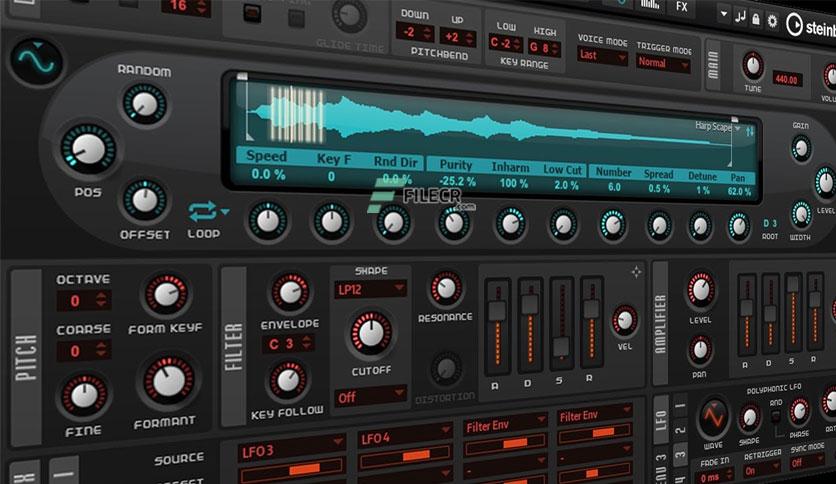The height and width of the screenshot is (484, 836).
Task: Open the Trigger Mode Normal dropdown
Action: tap(663, 63)
